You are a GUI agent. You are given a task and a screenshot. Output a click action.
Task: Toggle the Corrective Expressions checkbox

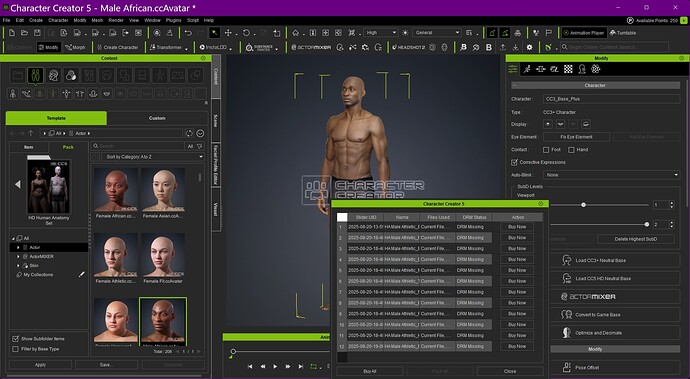point(514,162)
